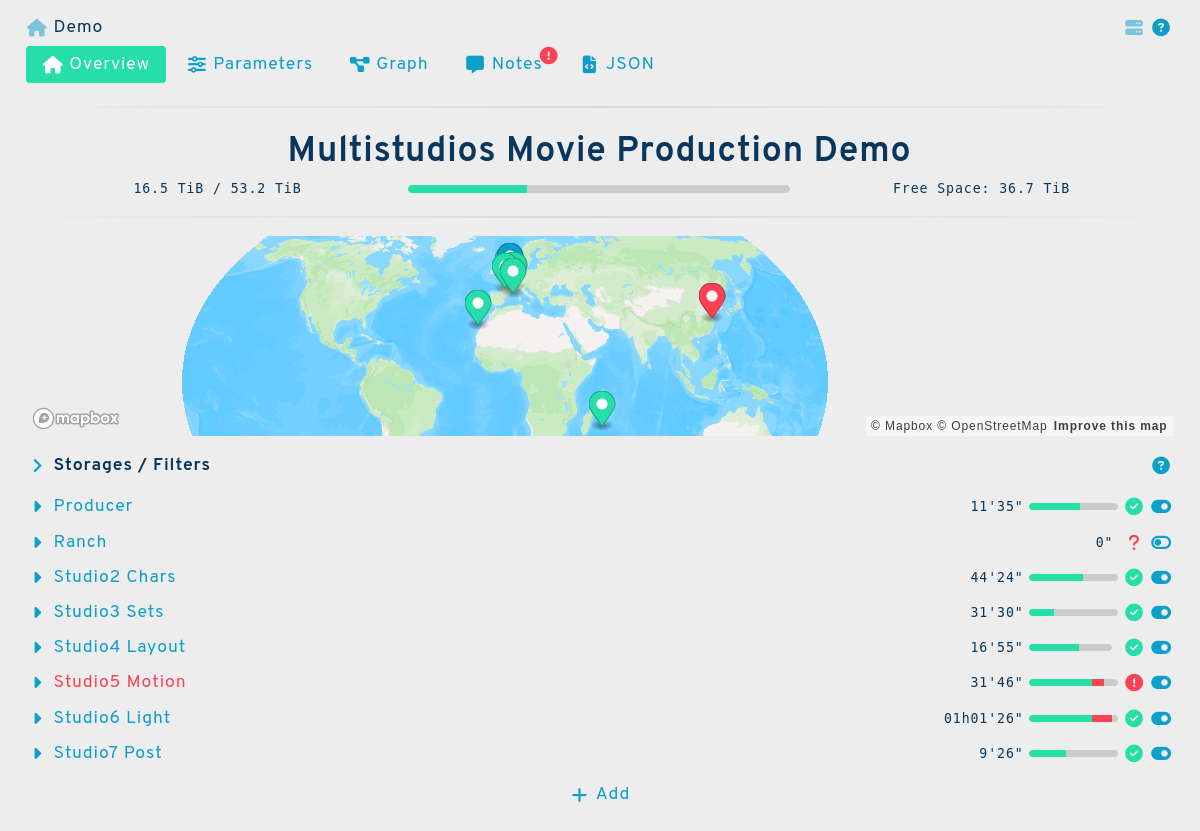Enable the Ranch storage toggle
Screen dimensions: 1200x831
pyautogui.click(x=1160, y=542)
